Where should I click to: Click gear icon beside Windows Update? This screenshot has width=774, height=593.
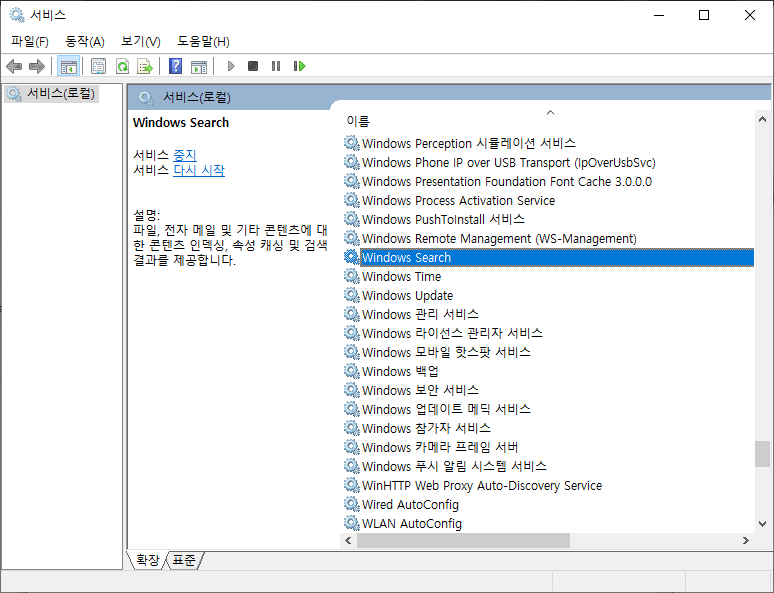click(351, 295)
